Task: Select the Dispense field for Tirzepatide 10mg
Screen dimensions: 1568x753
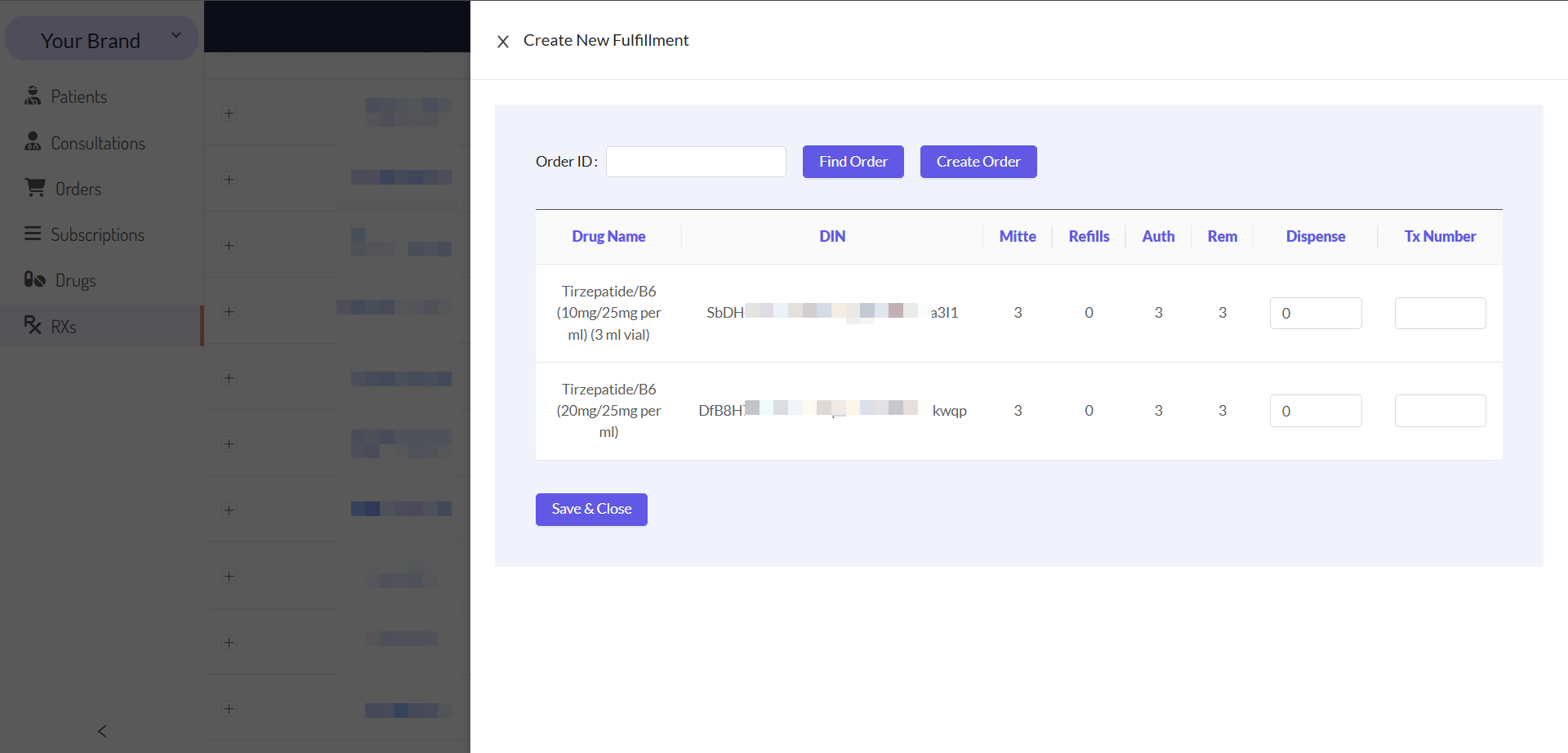Action: click(1316, 313)
